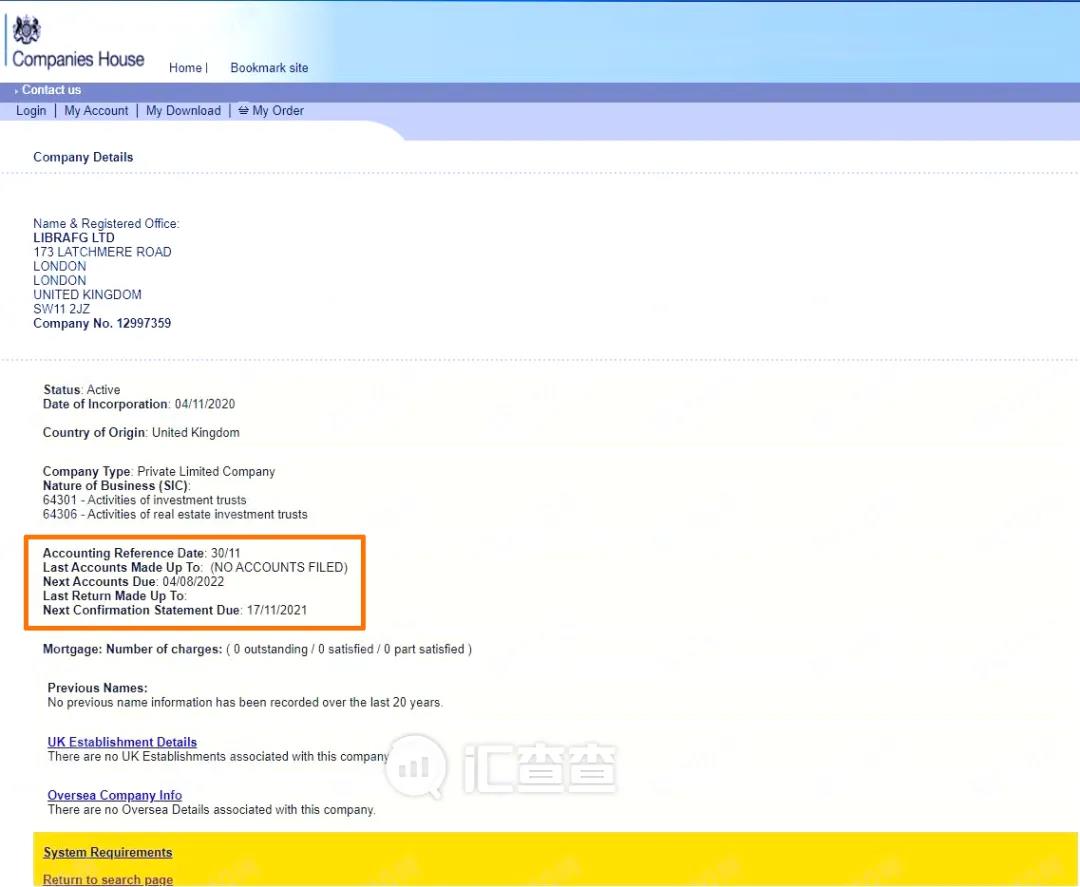This screenshot has height=887, width=1080.
Task: Click the (NO ACCOUNTS FILED) text
Action: click(279, 567)
